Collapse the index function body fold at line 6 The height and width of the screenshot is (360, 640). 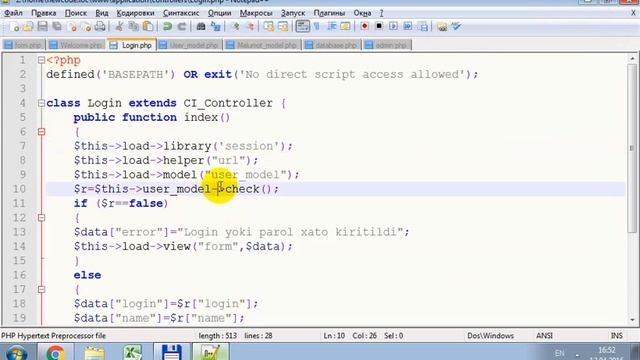[41, 132]
